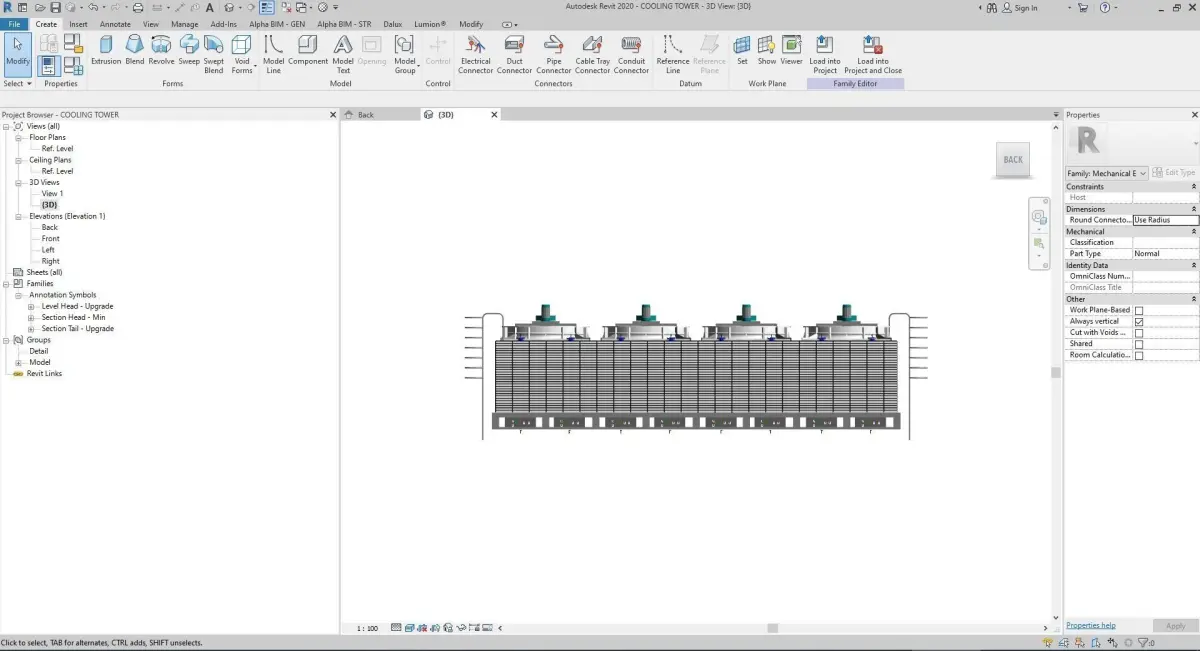Image resolution: width=1200 pixels, height=651 pixels.
Task: Click the Round Connector Use Radius field
Action: [1165, 220]
